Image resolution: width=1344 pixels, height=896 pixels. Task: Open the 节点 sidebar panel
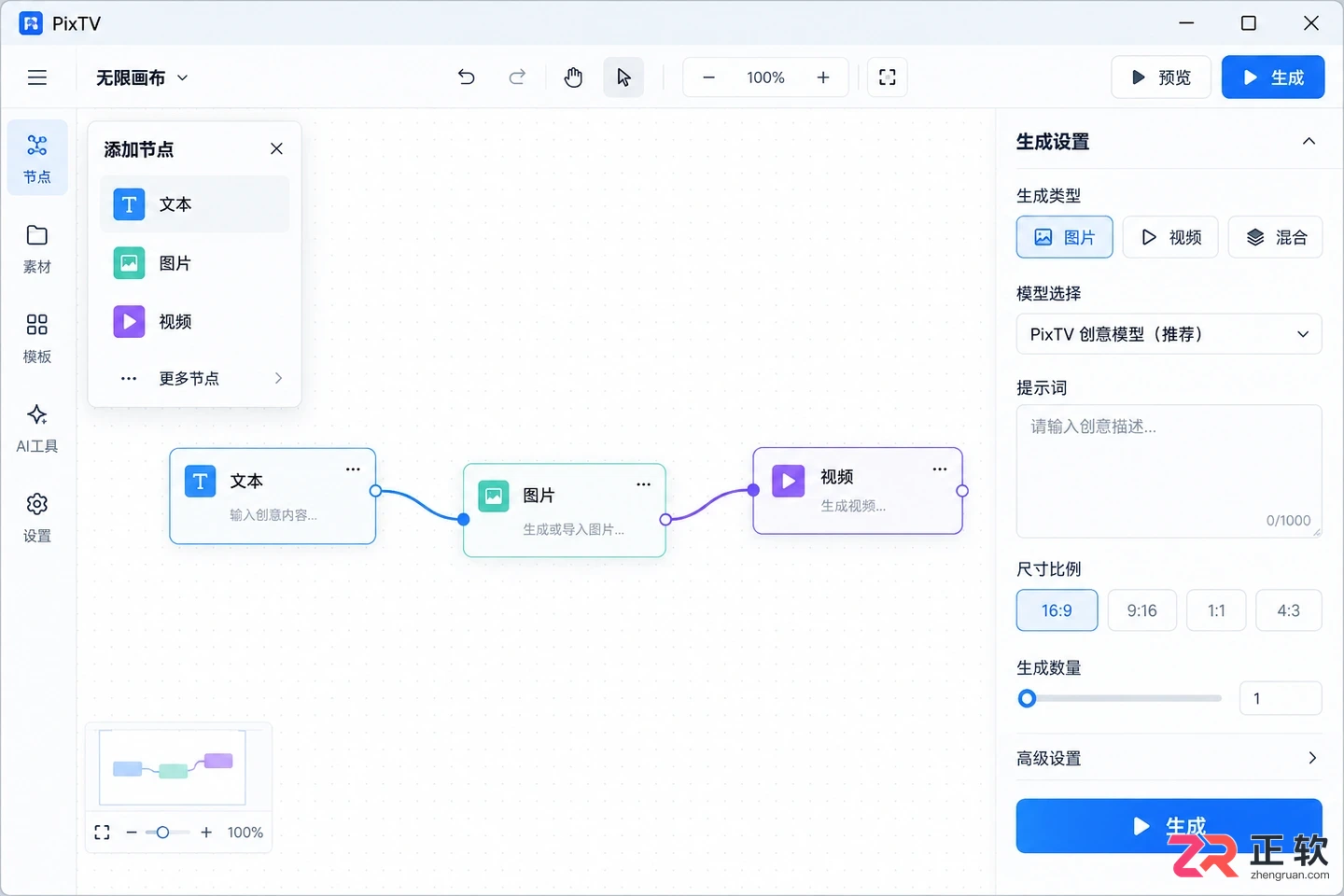37,158
